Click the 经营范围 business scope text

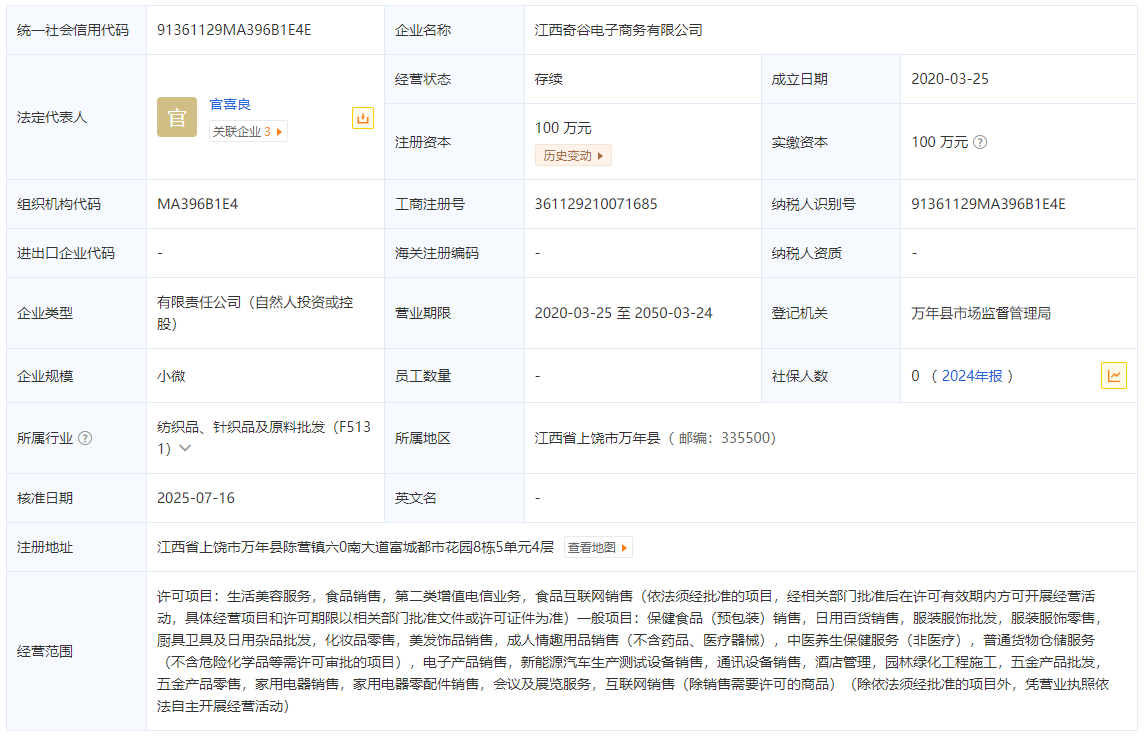633,650
